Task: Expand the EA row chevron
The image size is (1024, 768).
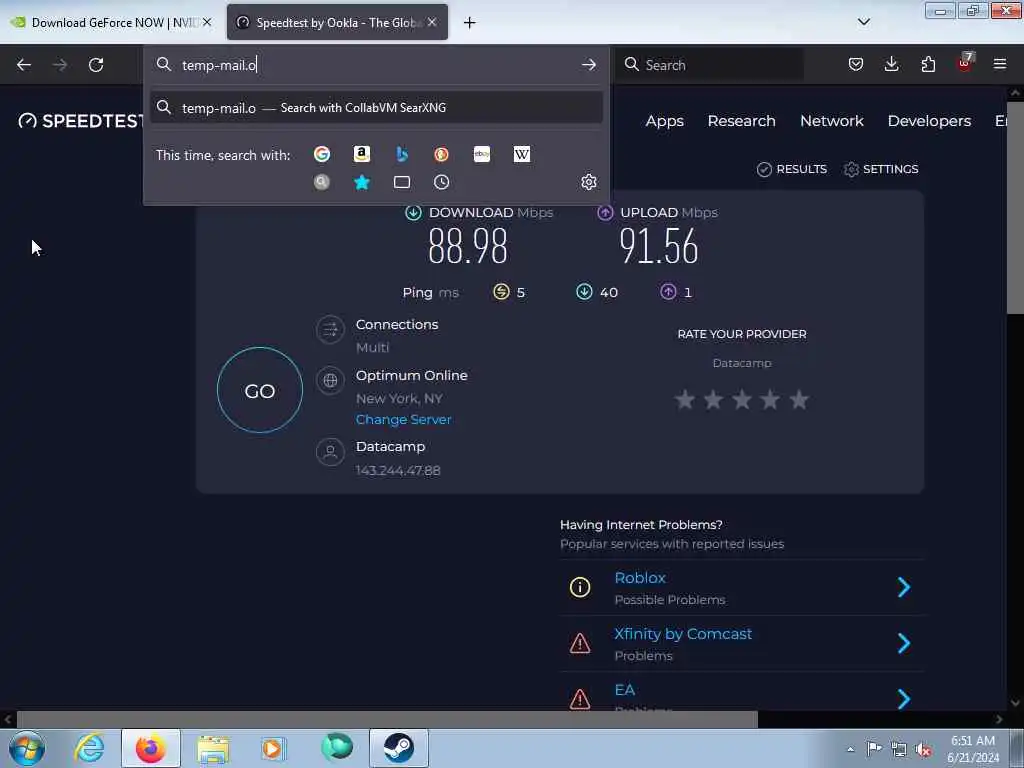Action: (x=904, y=699)
